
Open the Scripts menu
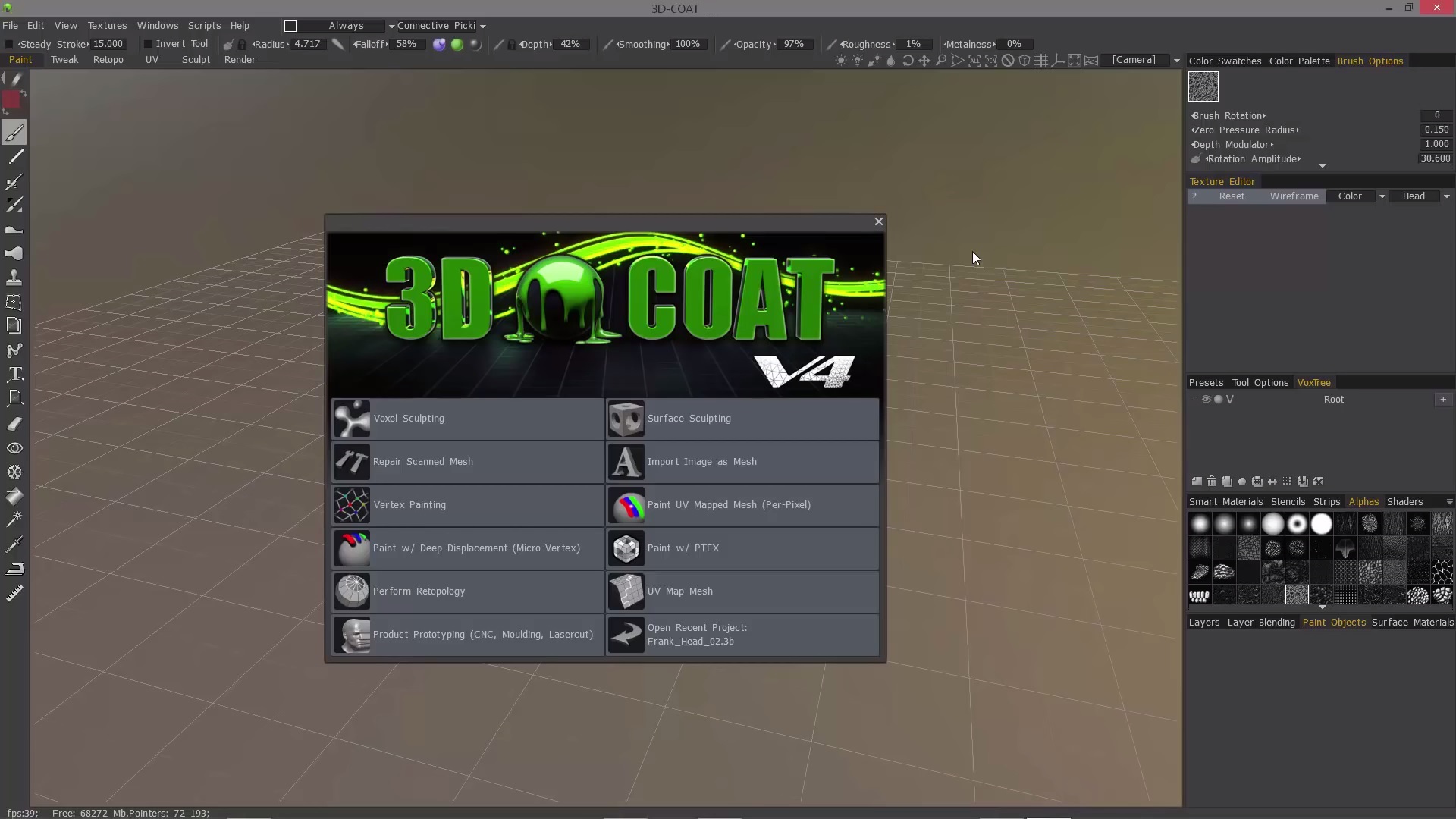click(204, 26)
